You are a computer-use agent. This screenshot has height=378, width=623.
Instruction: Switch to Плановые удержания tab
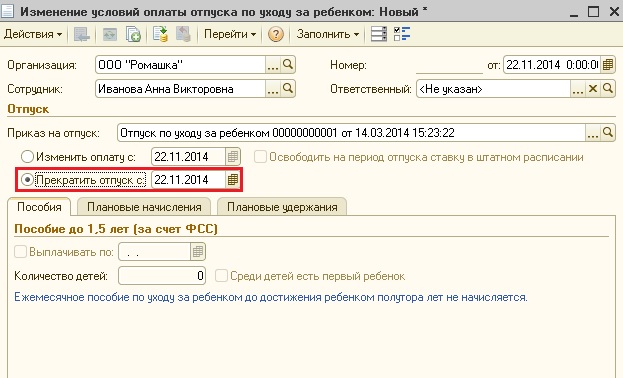point(282,207)
